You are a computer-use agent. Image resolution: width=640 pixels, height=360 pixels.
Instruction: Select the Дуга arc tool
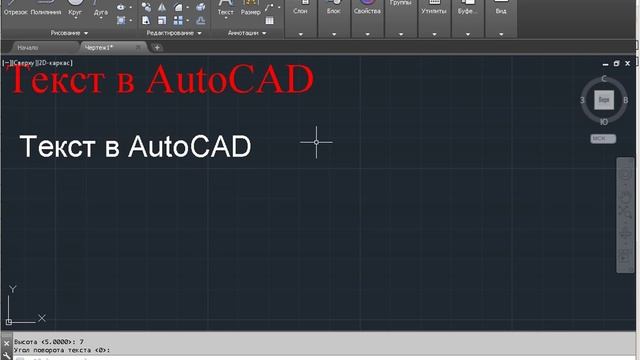coord(100,8)
